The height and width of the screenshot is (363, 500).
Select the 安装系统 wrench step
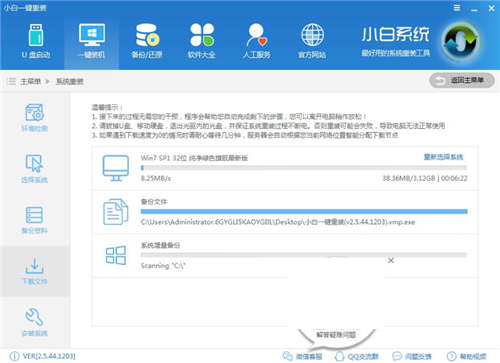(x=34, y=322)
